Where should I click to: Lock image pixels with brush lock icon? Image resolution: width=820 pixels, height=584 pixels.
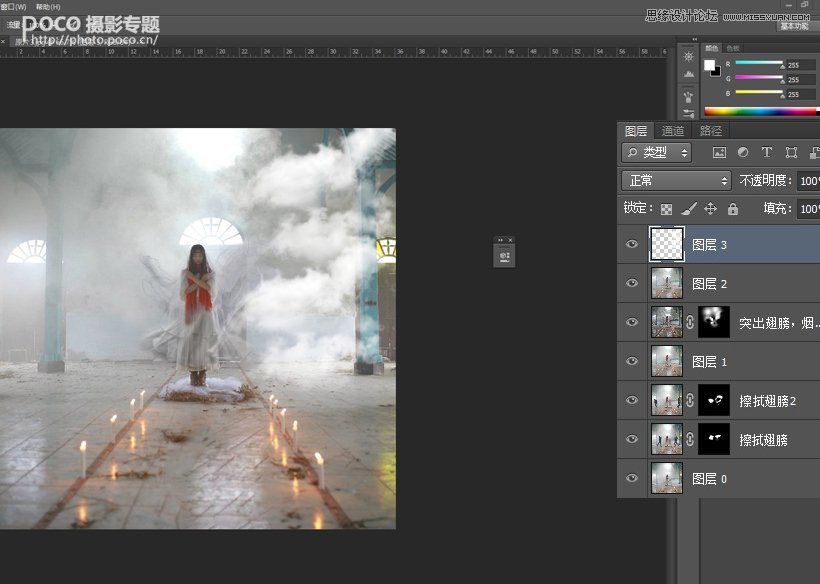click(x=688, y=207)
